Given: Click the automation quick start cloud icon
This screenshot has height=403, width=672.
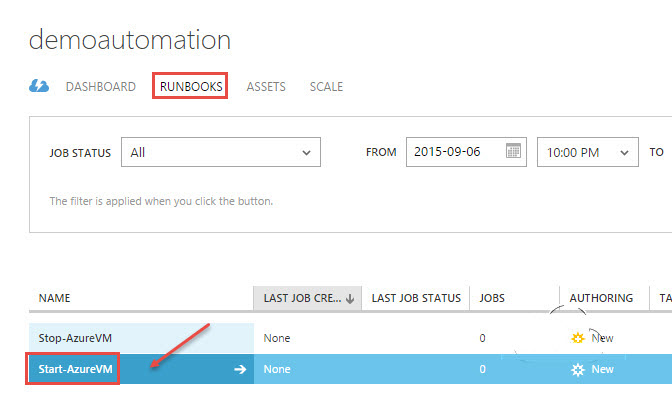Looking at the screenshot, I should click(39, 86).
